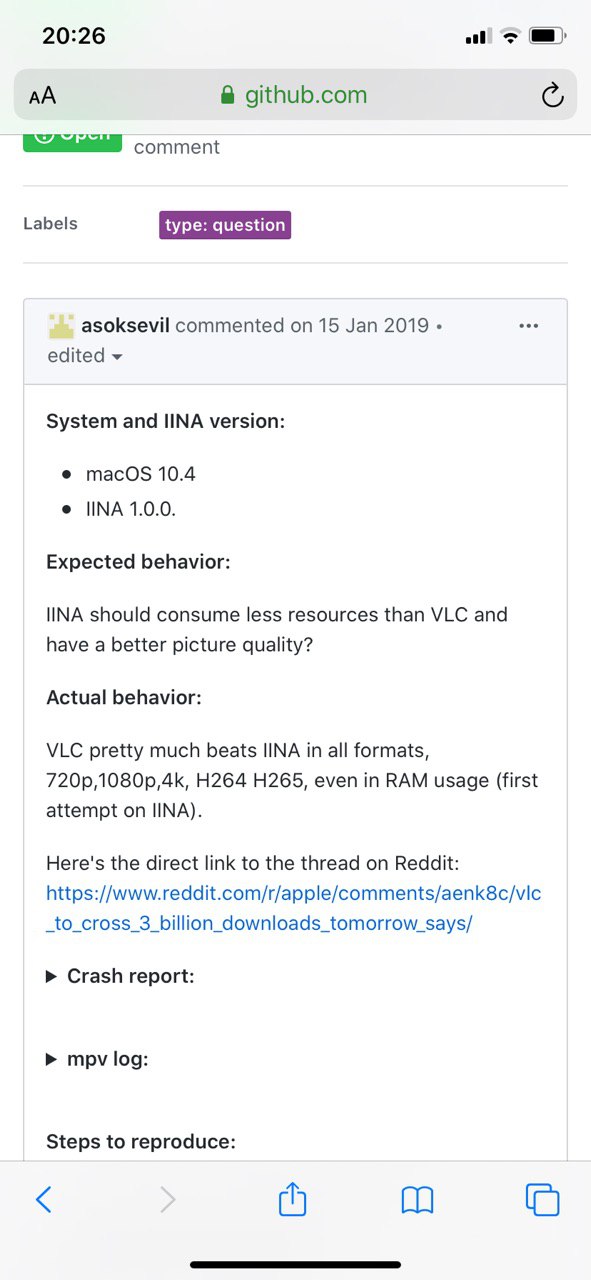Expand the Crash report disclosure triangle
The width and height of the screenshot is (591, 1280).
(x=52, y=977)
